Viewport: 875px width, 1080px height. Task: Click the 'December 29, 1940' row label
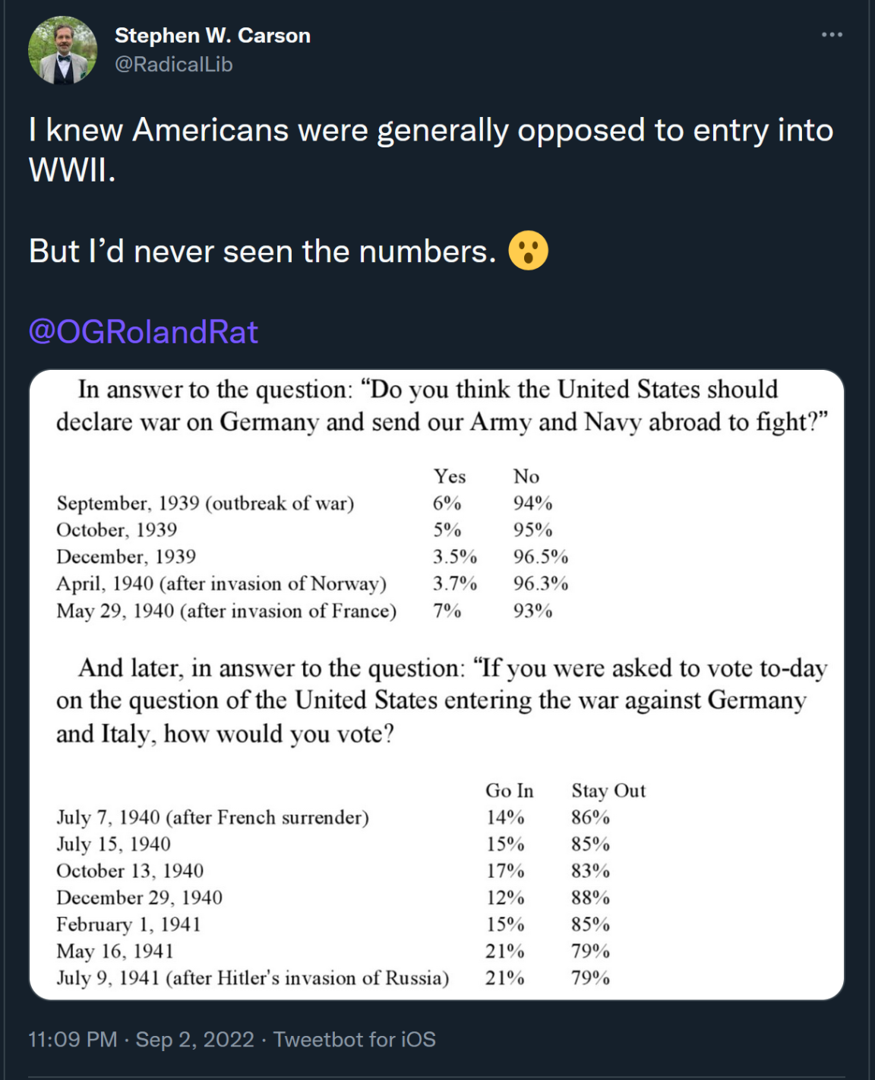[x=140, y=898]
